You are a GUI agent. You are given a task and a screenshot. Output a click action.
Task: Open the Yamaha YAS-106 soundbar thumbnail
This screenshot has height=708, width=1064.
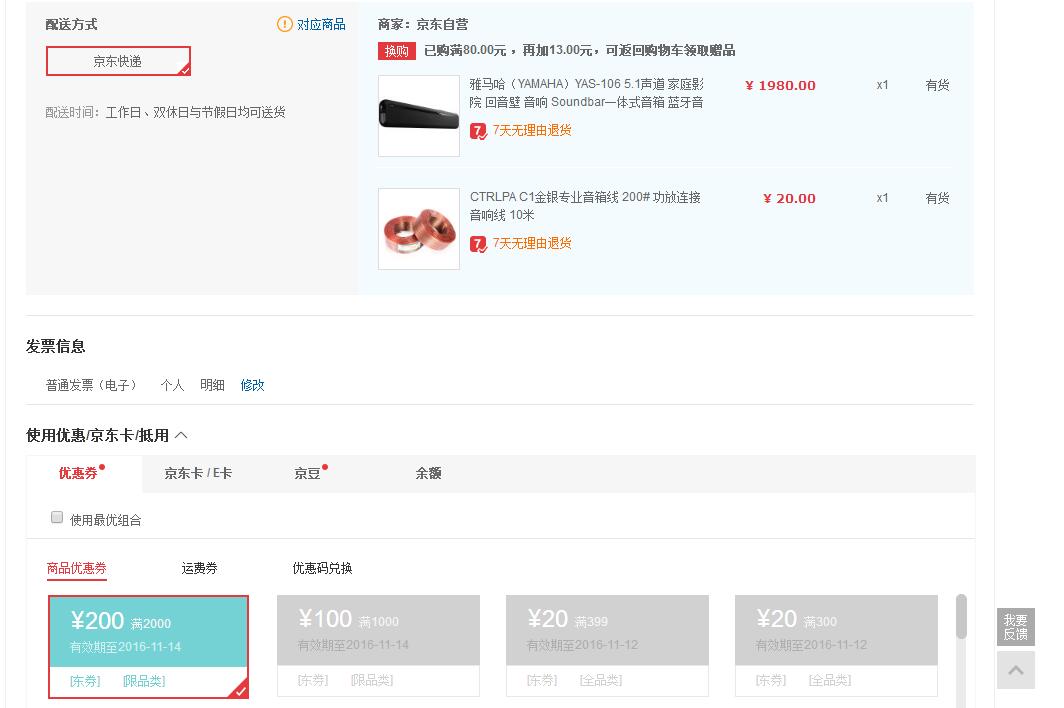click(x=418, y=116)
